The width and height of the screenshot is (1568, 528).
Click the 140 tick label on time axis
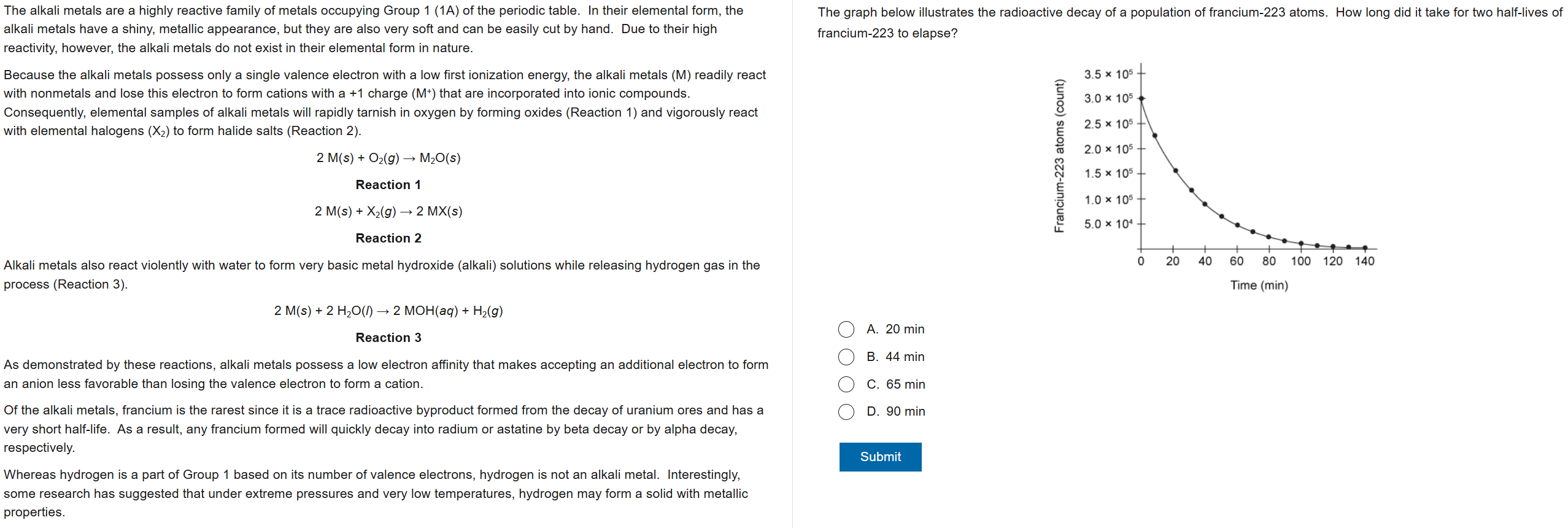pyautogui.click(x=1364, y=262)
